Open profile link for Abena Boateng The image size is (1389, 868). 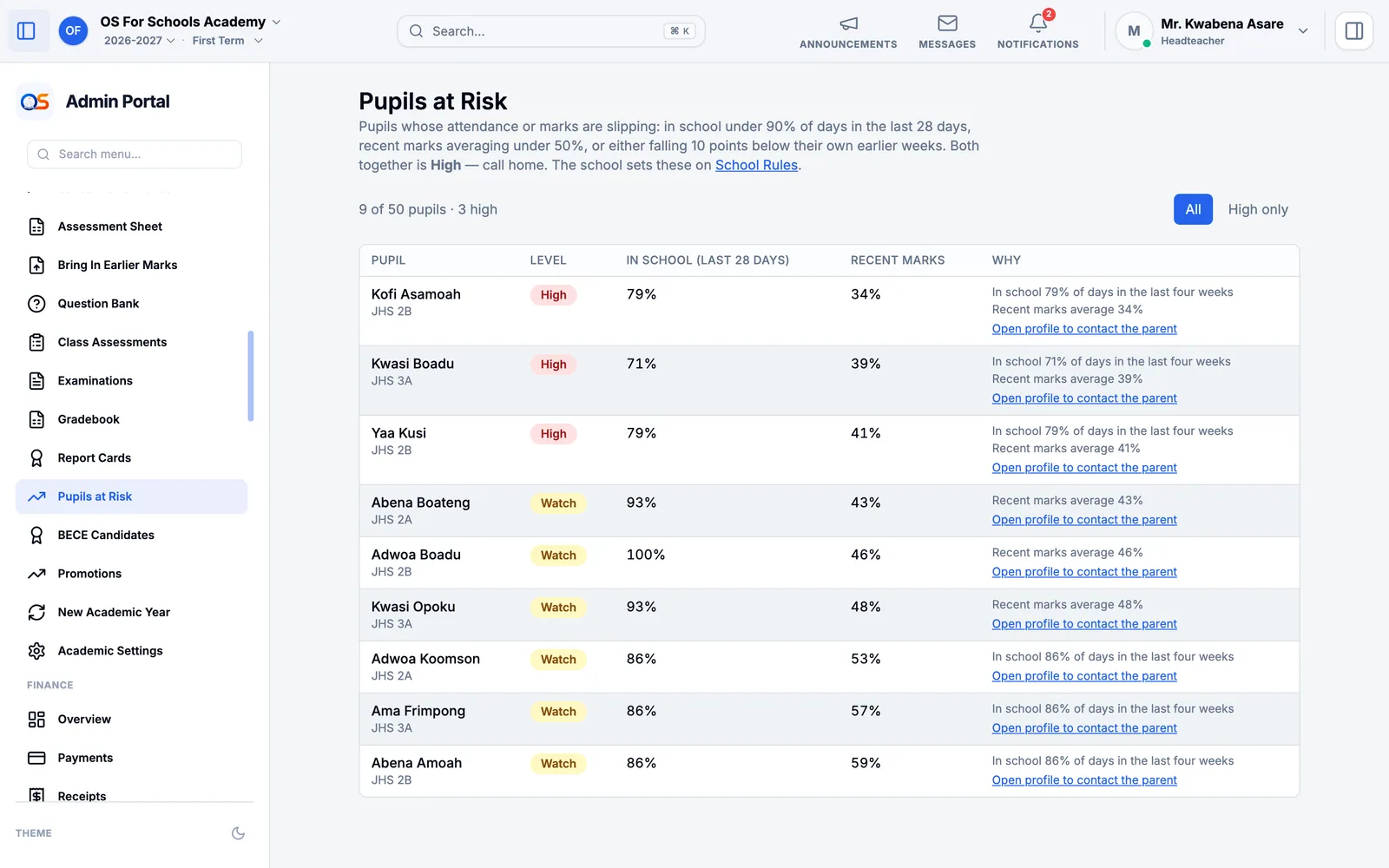click(1084, 520)
